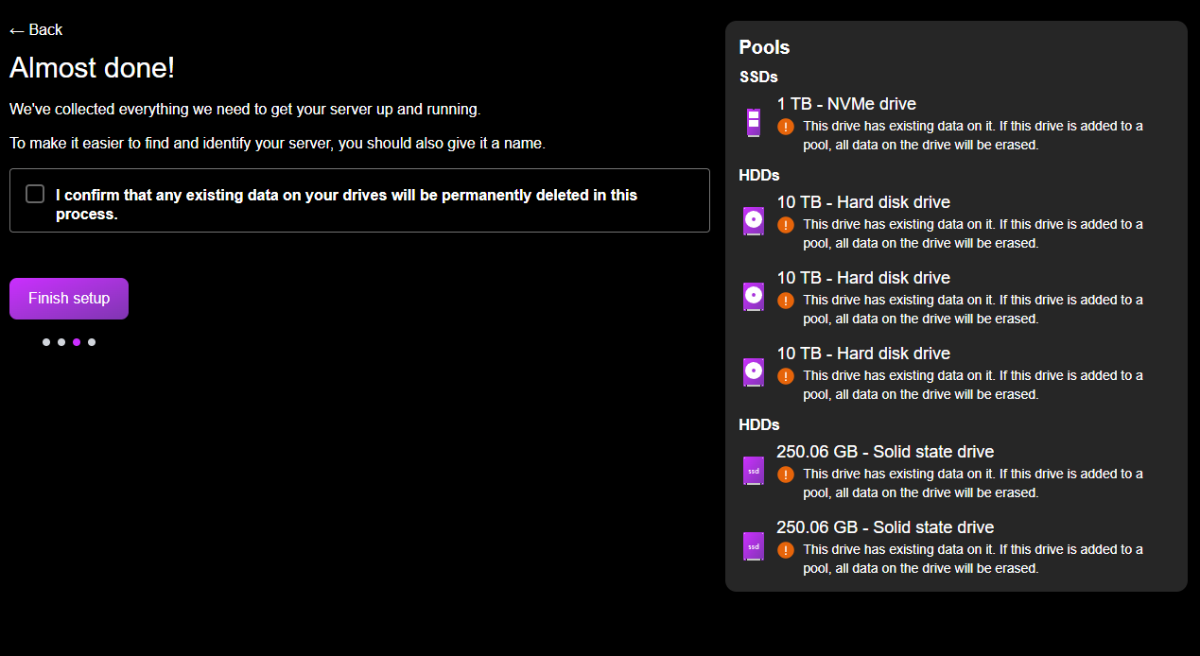Click warning icon under first solid state drive
Viewport: 1200px width, 656px height.
tap(786, 474)
